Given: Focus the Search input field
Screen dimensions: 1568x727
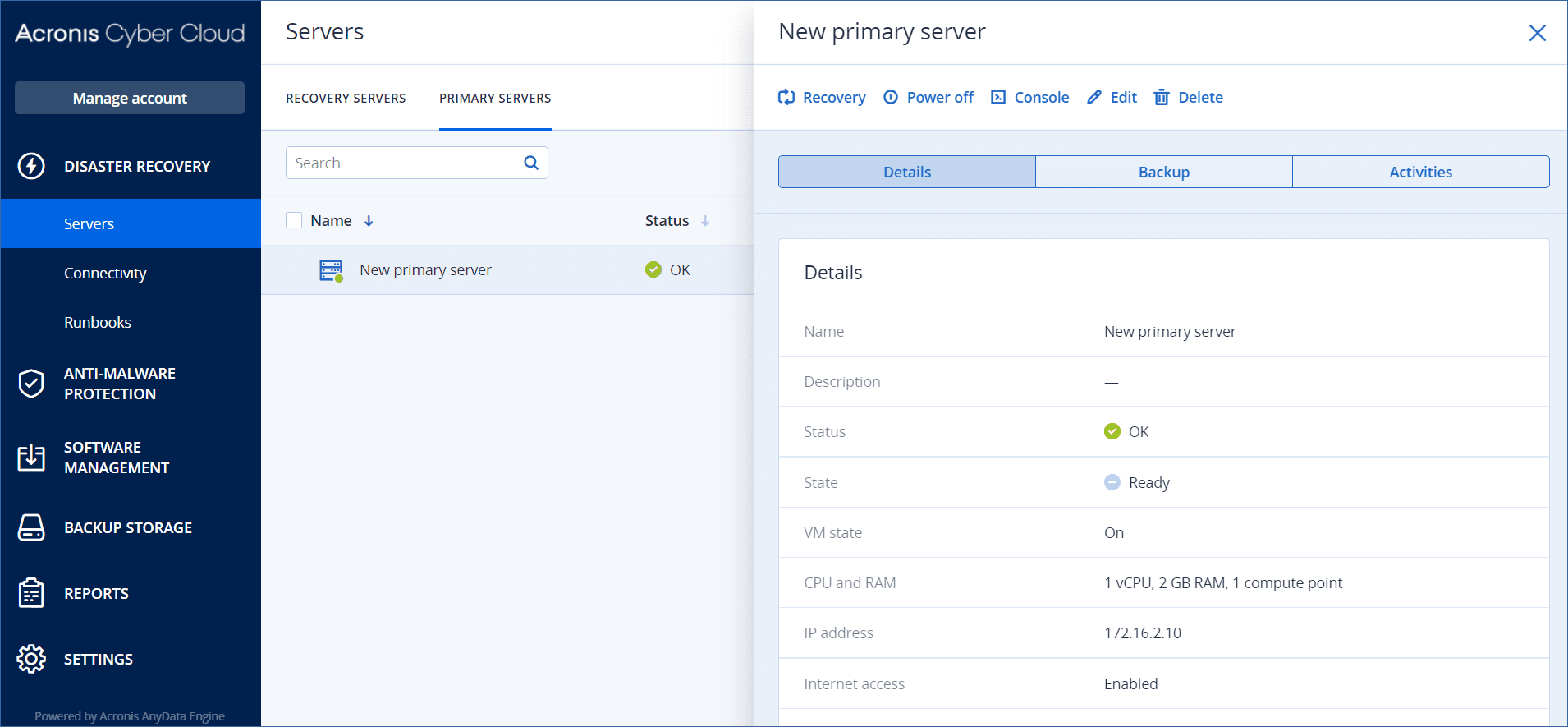Looking at the screenshot, I should tap(417, 163).
